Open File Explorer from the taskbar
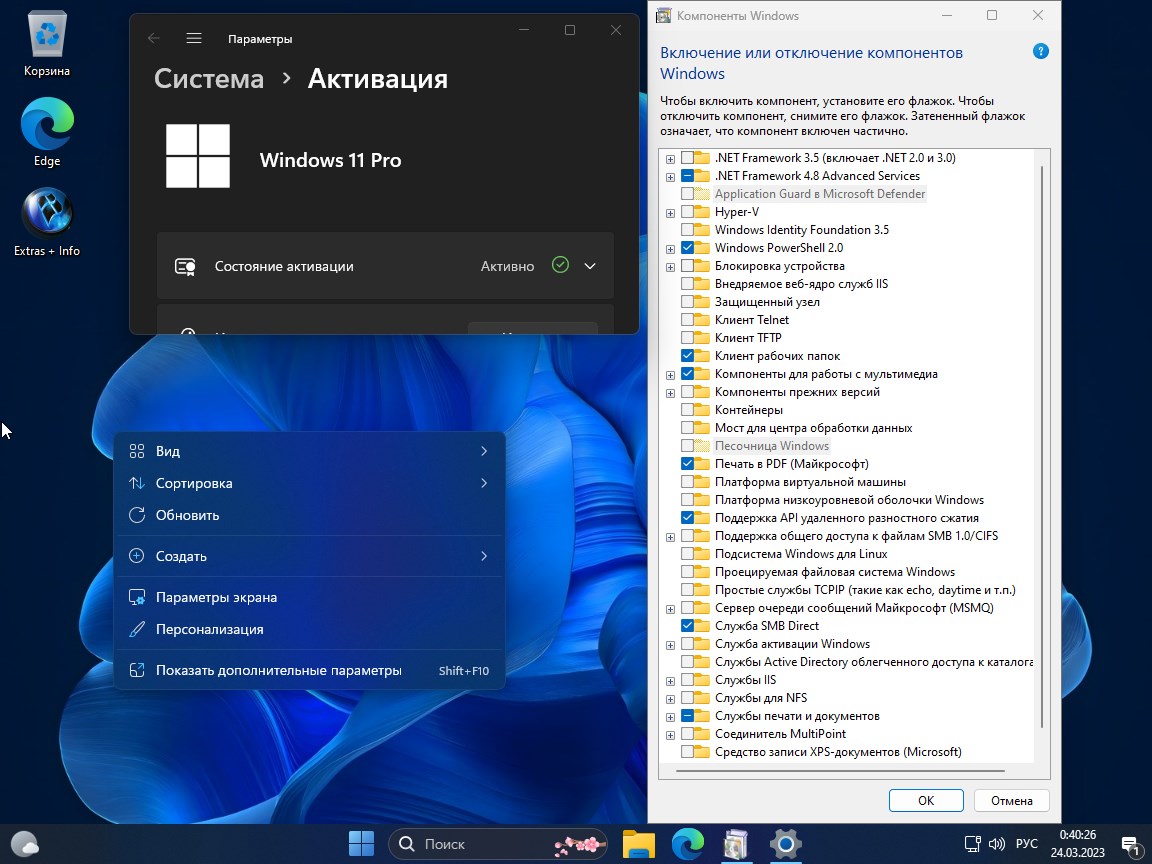The width and height of the screenshot is (1152, 864). [x=638, y=844]
